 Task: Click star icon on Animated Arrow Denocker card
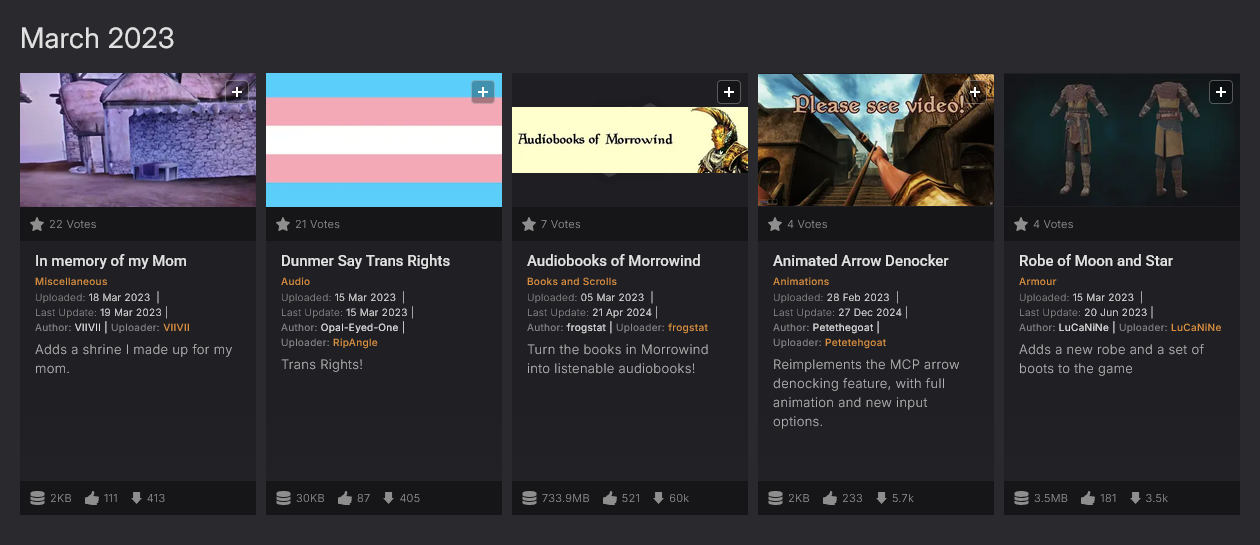click(x=775, y=224)
